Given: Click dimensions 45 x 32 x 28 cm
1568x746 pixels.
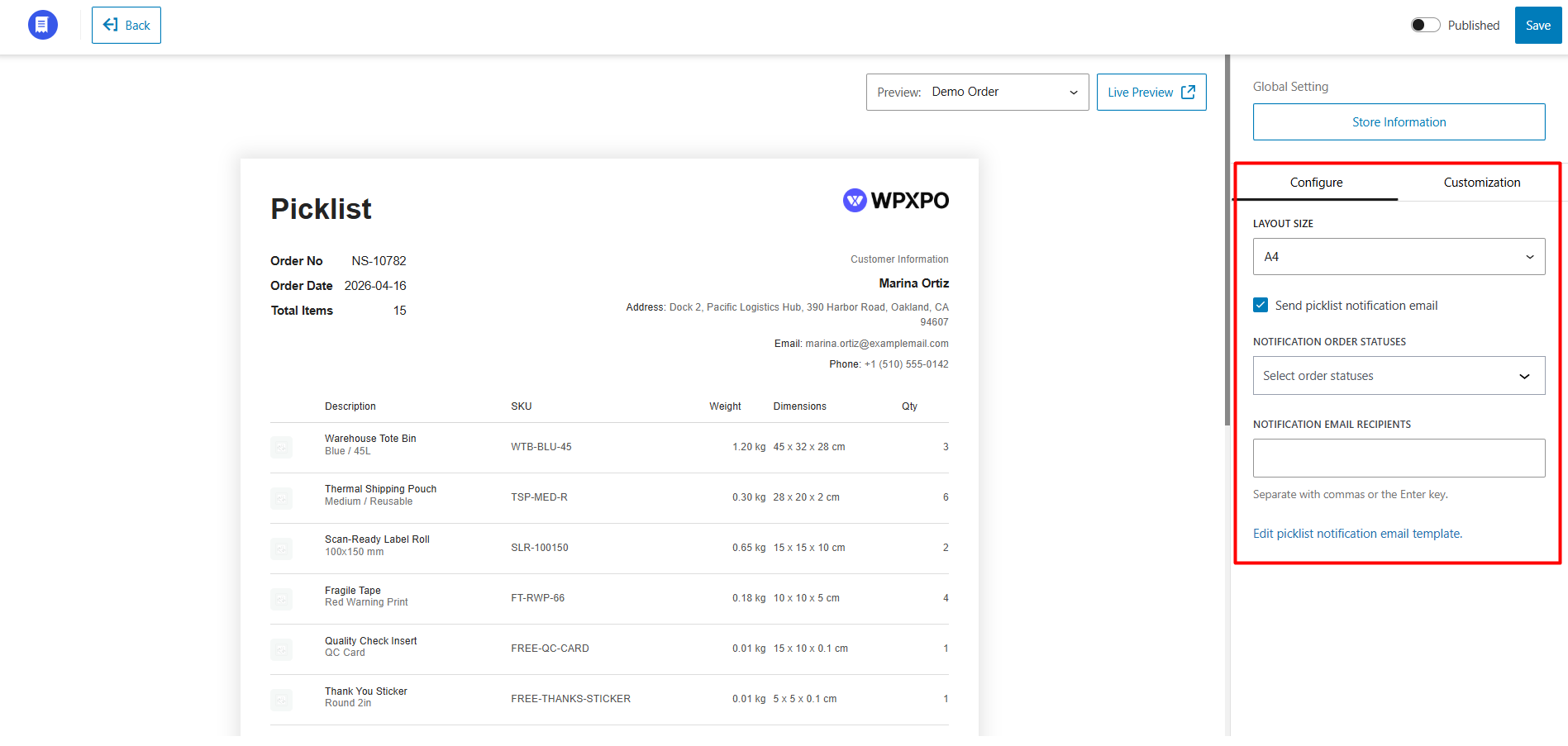Looking at the screenshot, I should click(x=809, y=447).
